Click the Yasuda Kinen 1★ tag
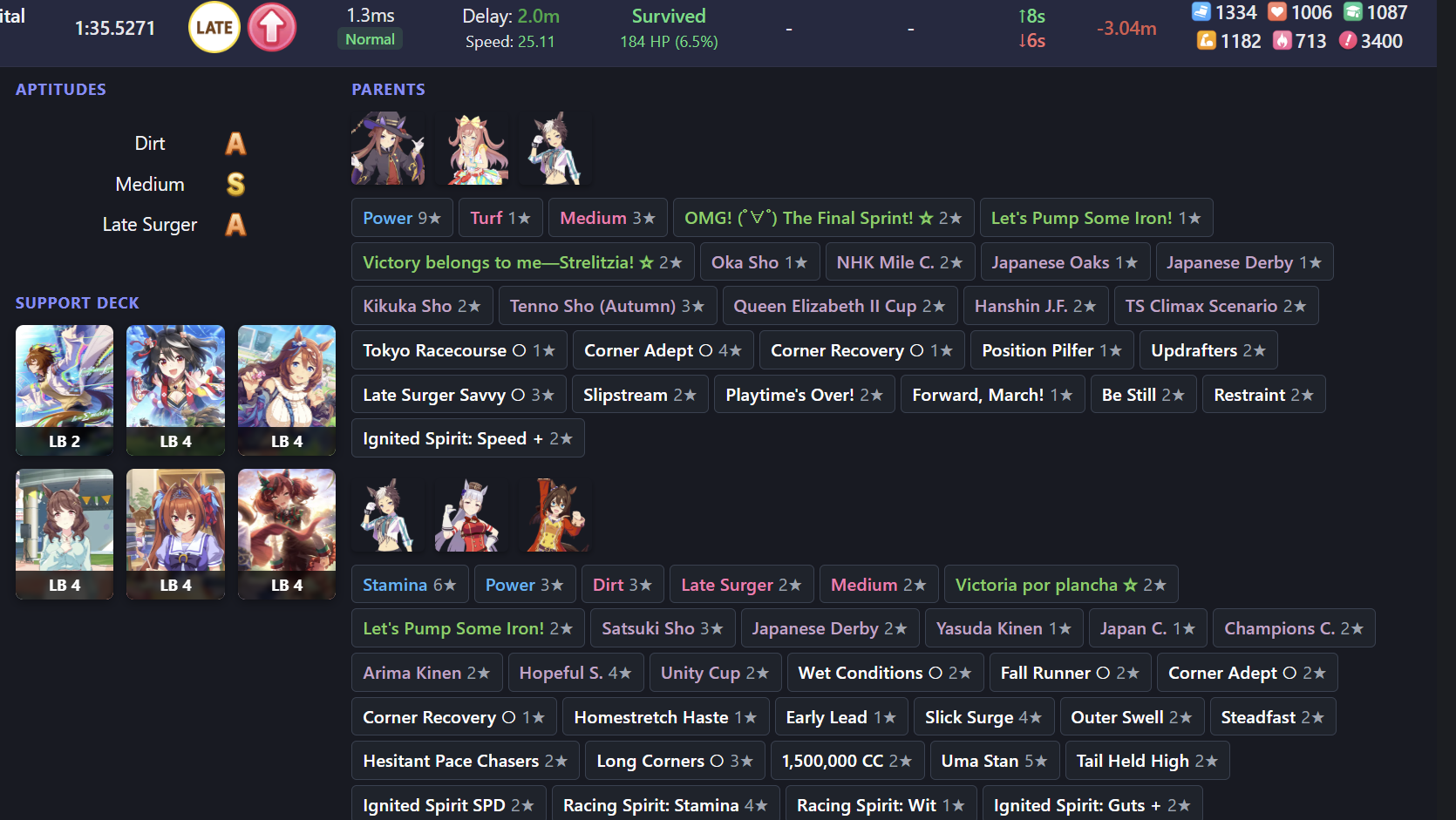The image size is (1456, 820). (1004, 628)
